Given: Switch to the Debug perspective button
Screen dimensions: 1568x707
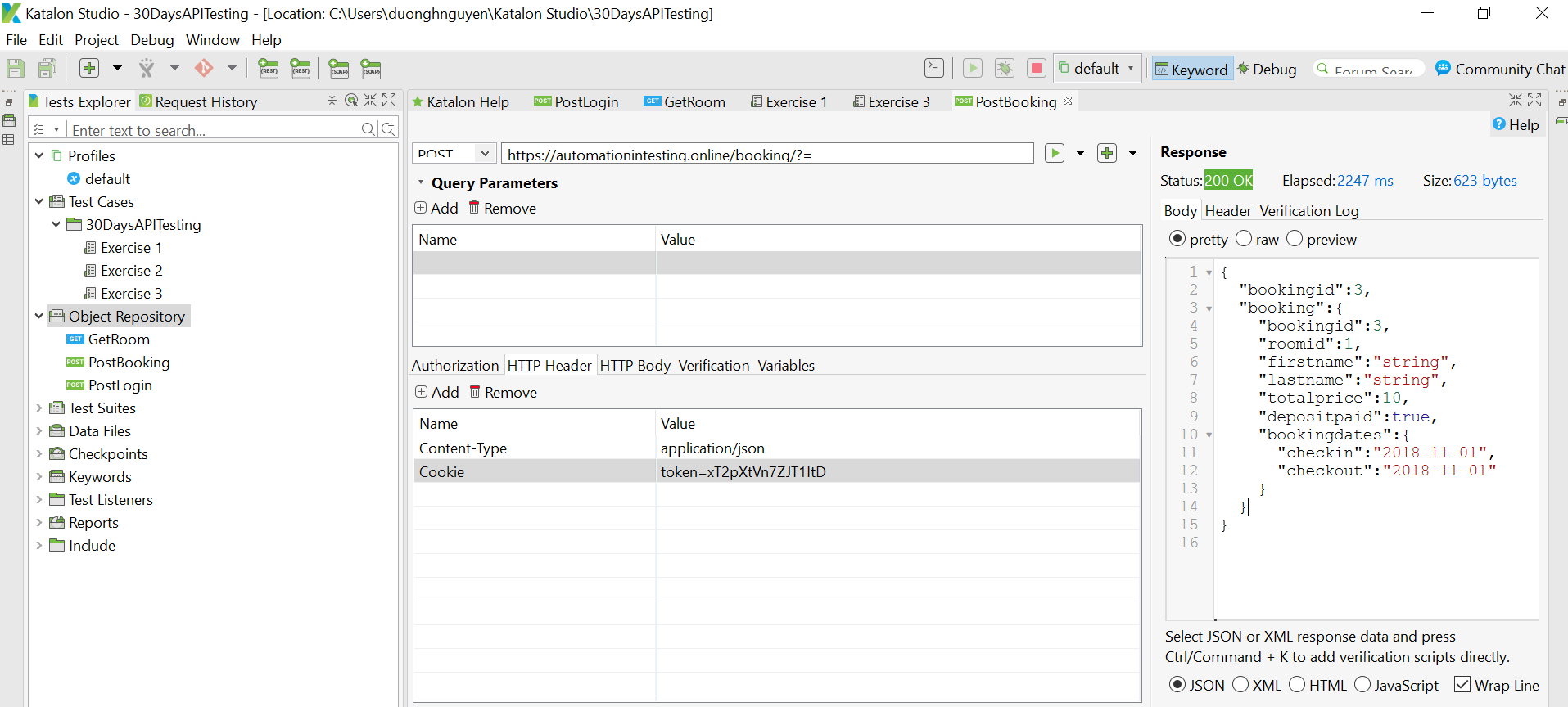Looking at the screenshot, I should (1267, 69).
